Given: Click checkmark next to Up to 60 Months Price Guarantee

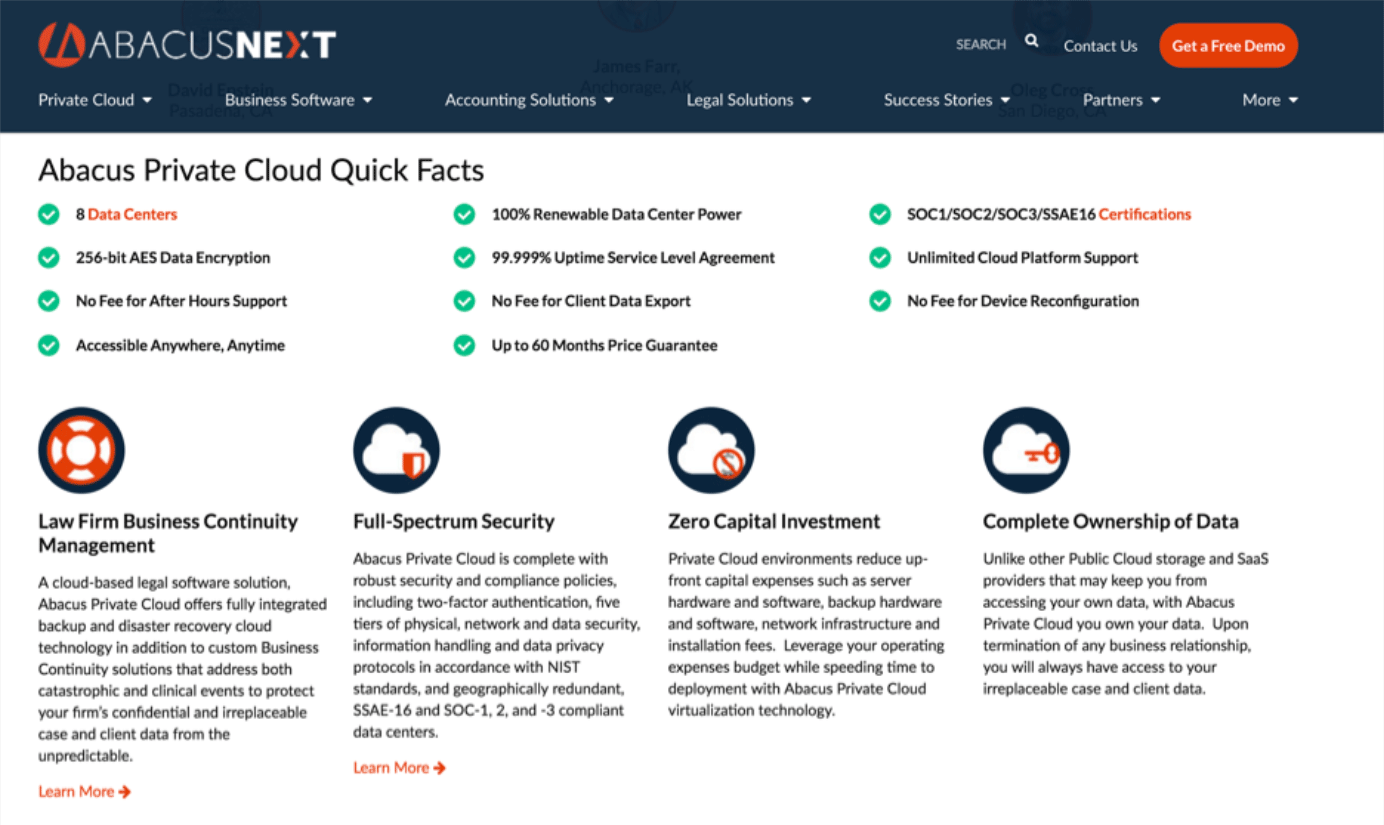Looking at the screenshot, I should tap(464, 345).
